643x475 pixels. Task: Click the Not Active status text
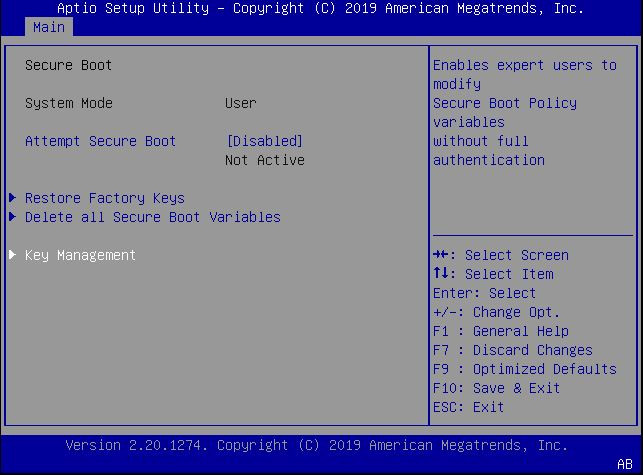(264, 160)
